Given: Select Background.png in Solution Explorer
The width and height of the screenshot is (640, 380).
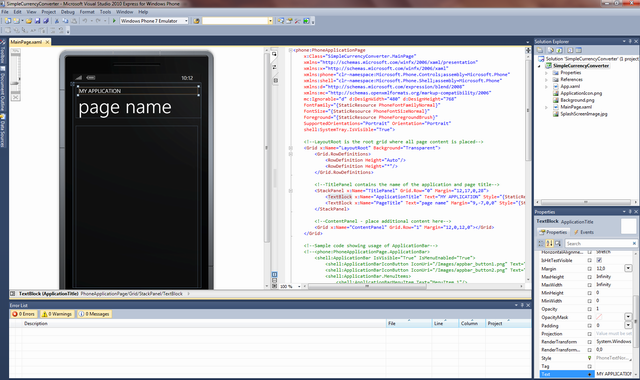Looking at the screenshot, I should [577, 100].
